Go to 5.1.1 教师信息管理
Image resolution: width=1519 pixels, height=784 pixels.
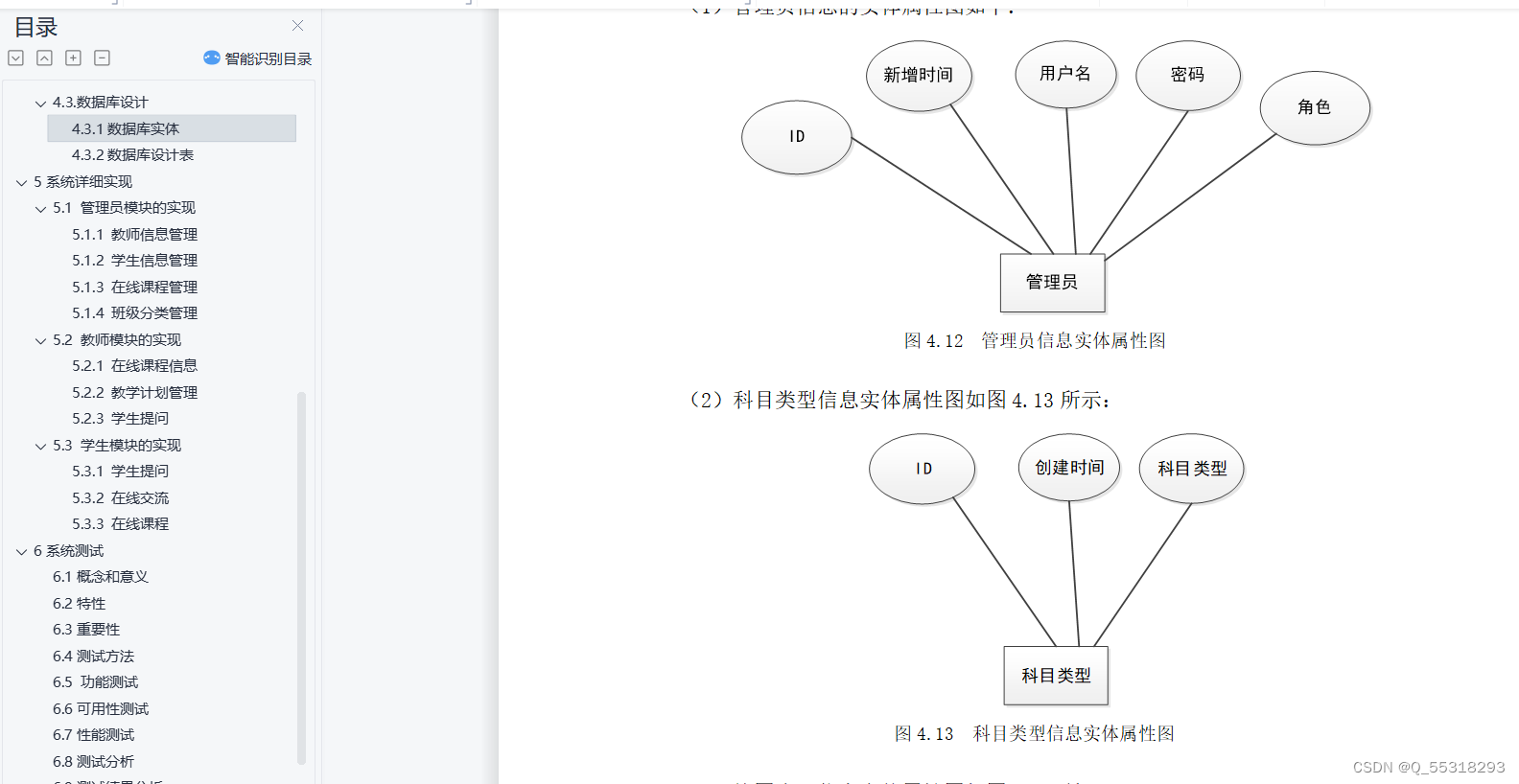[x=134, y=235]
